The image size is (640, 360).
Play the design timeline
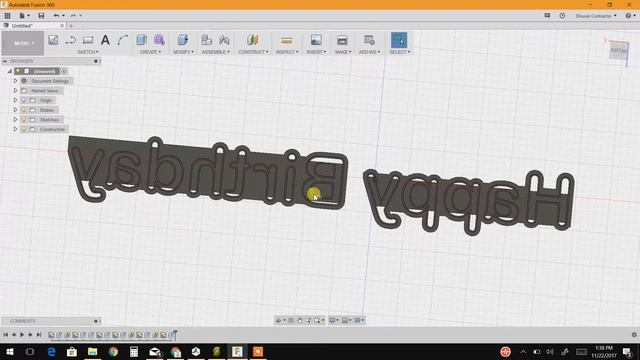coord(22,335)
